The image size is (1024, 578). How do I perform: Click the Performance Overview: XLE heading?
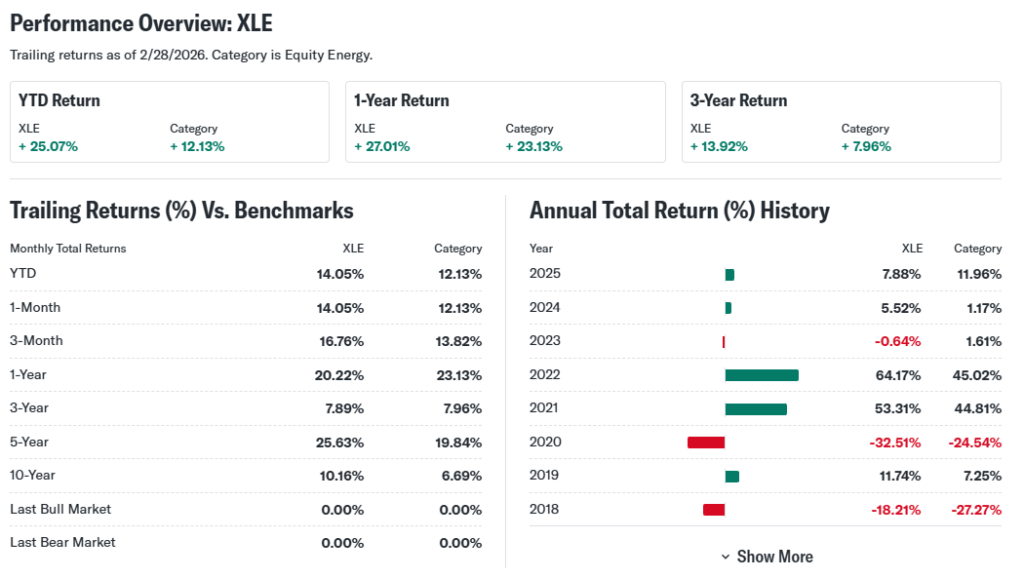(x=141, y=23)
